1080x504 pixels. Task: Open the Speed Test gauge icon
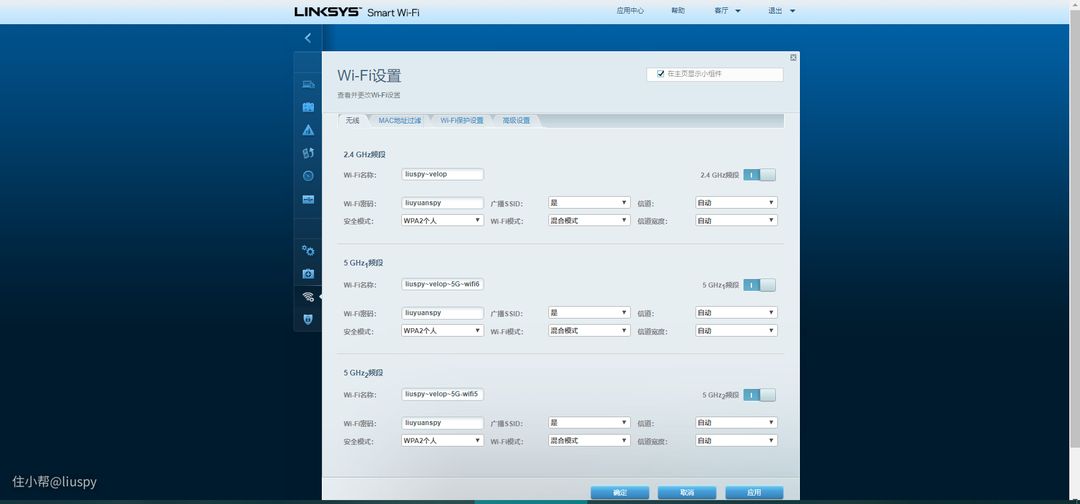[308, 176]
